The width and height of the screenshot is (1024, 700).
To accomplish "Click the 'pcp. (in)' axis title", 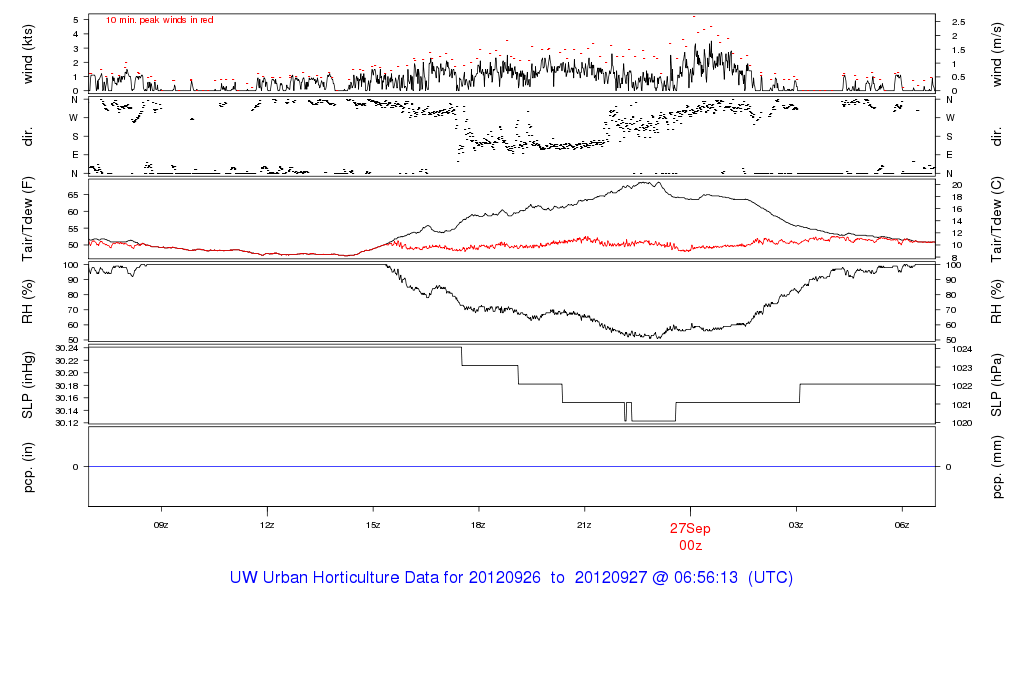I will tap(27, 467).
